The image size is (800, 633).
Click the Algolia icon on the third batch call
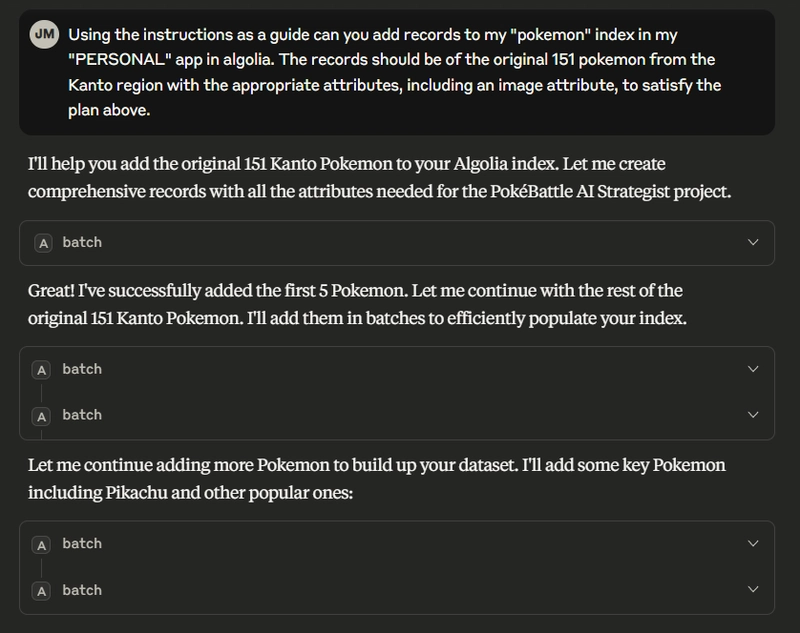click(x=41, y=416)
